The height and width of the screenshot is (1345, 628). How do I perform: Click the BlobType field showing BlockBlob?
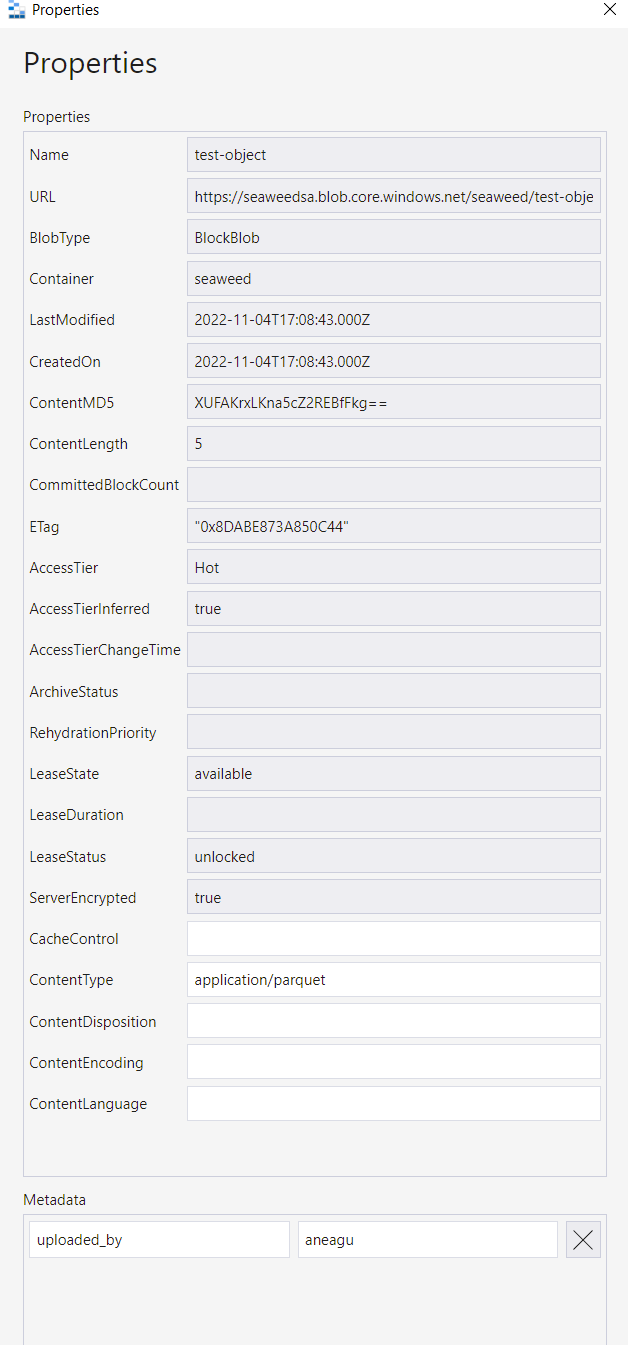(x=393, y=237)
